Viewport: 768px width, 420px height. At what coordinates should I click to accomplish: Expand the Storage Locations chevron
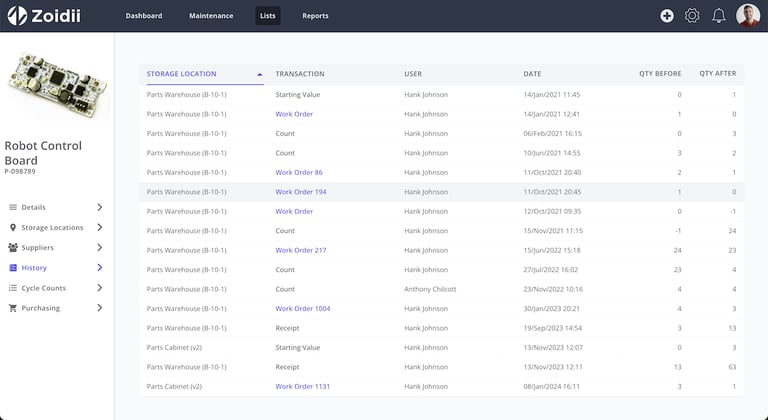pyautogui.click(x=99, y=227)
